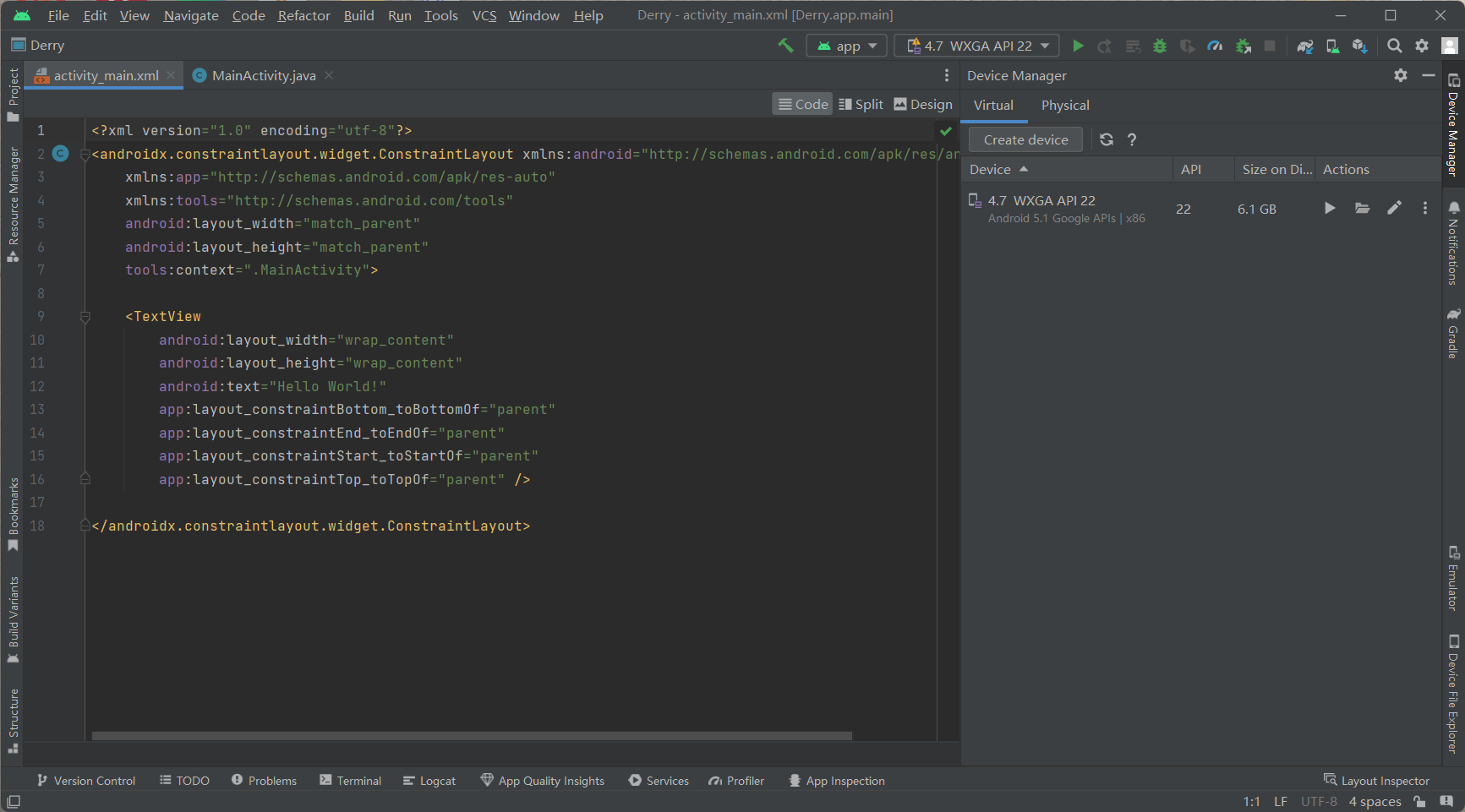This screenshot has height=812, width=1465.
Task: Open the VCS menu
Action: click(484, 15)
